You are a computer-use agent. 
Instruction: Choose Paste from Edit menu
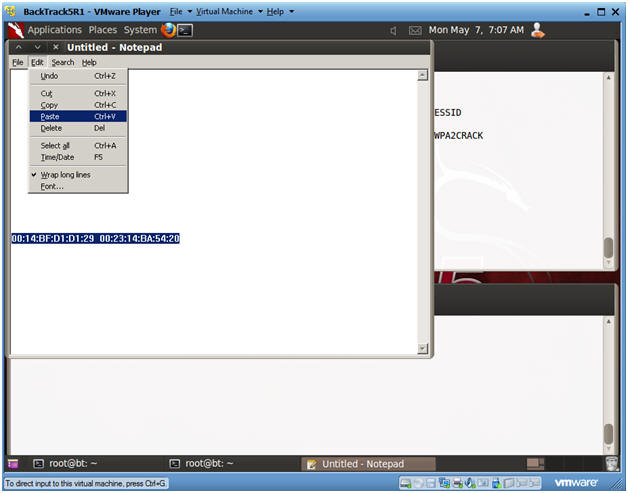coord(78,117)
